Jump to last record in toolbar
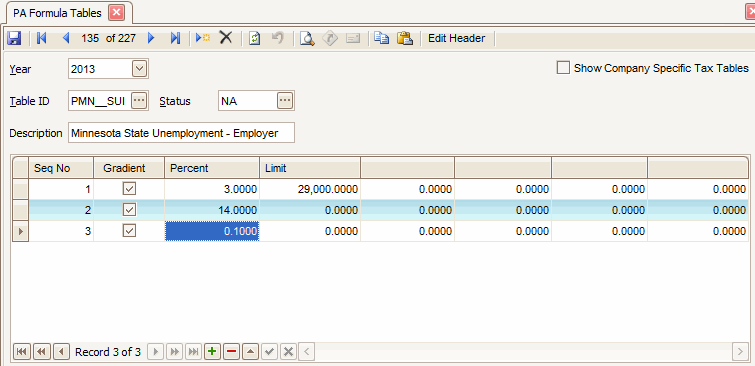The height and width of the screenshot is (366, 755). (175, 38)
